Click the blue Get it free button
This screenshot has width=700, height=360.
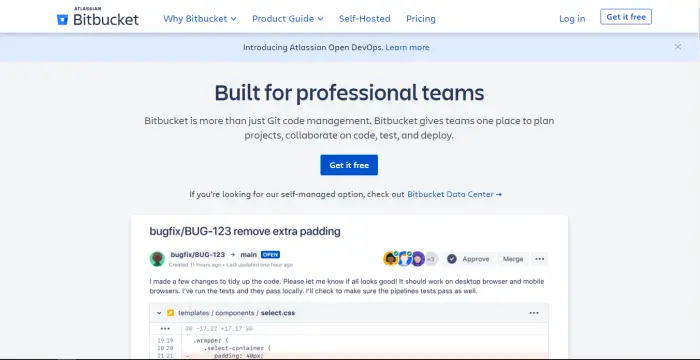point(349,165)
